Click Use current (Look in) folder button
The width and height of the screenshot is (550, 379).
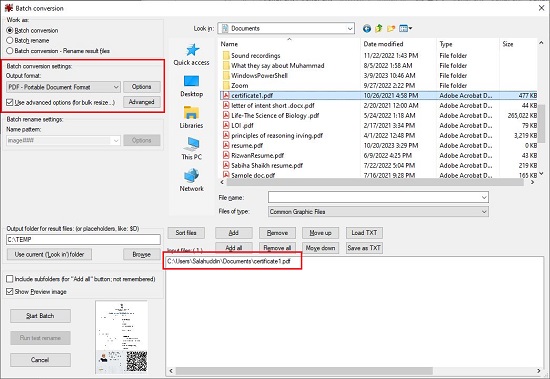coord(49,254)
